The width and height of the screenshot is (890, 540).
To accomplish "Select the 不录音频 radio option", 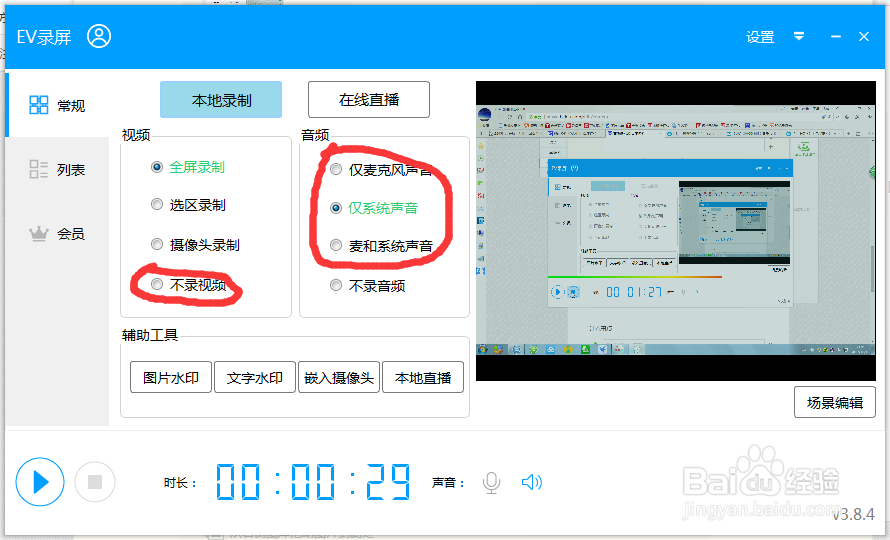I will [367, 286].
